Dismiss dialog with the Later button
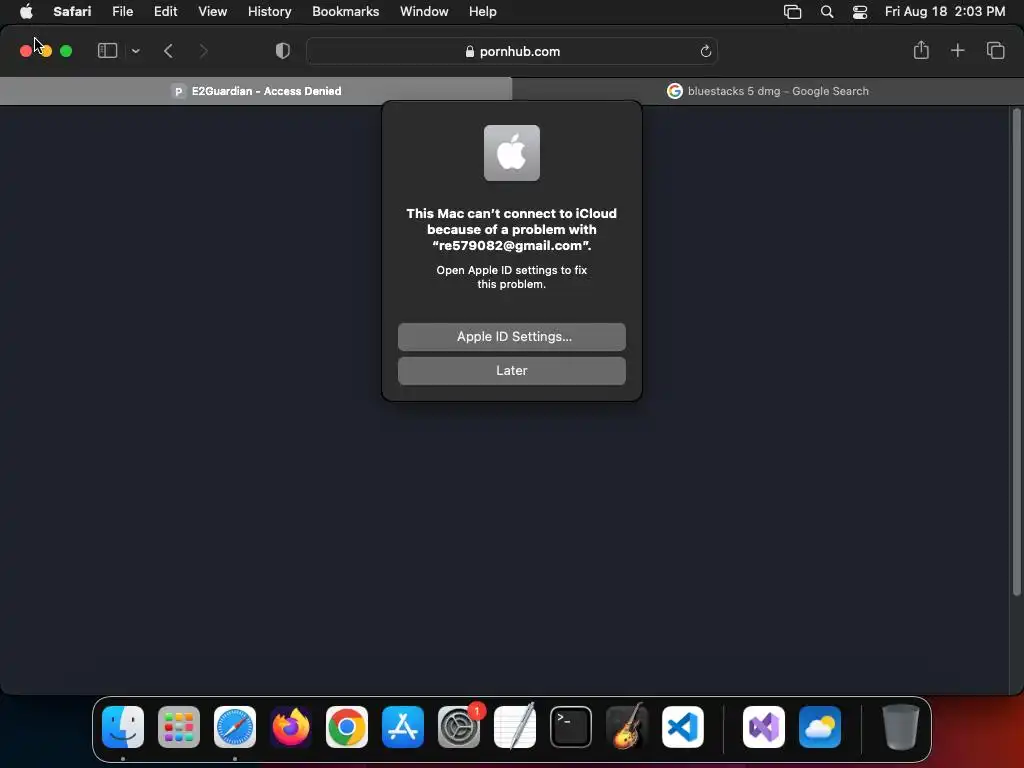 click(511, 370)
